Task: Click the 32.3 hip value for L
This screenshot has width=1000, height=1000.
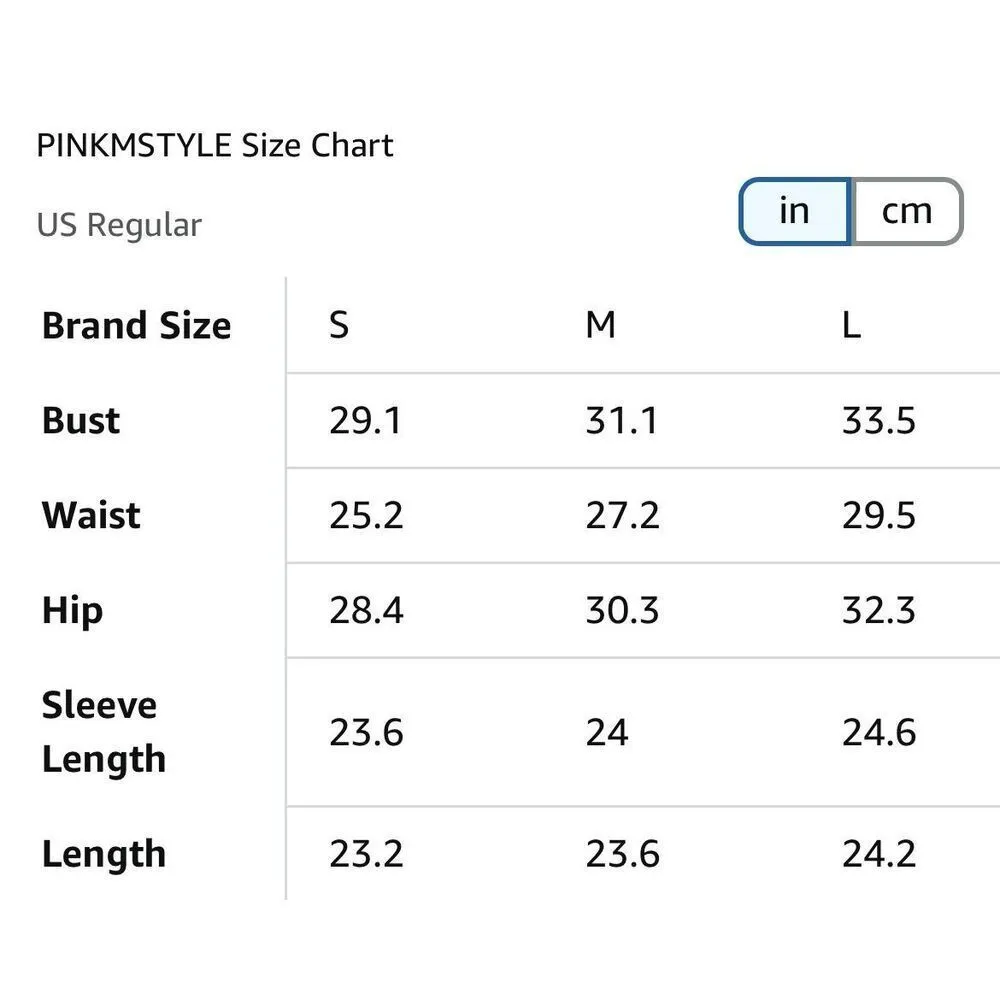Action: point(878,611)
